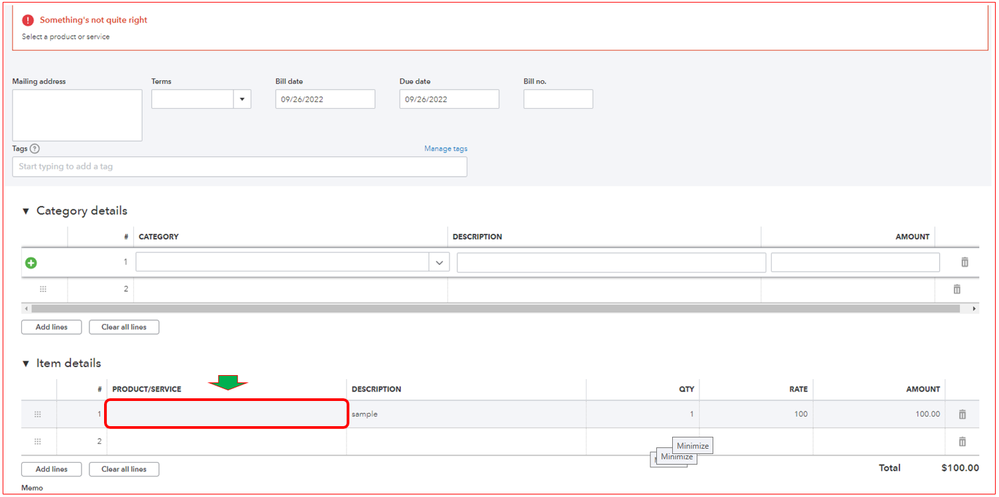Viewport: 999px width, 497px height.
Task: Open Tags help question mark icon
Action: 34,148
